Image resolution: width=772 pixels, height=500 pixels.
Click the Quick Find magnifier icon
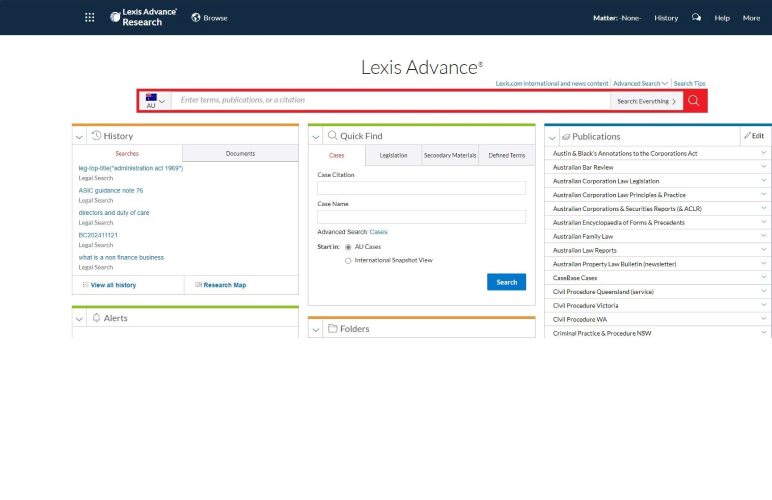(x=333, y=135)
